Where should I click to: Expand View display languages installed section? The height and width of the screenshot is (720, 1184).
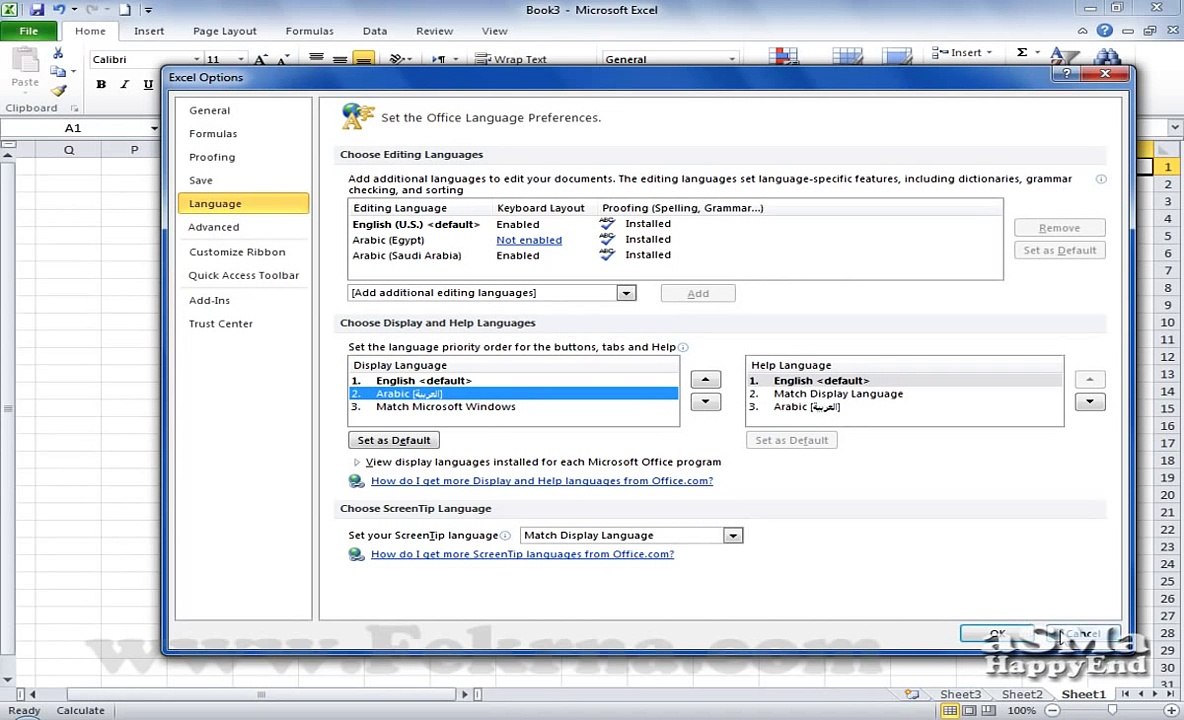pos(356,462)
